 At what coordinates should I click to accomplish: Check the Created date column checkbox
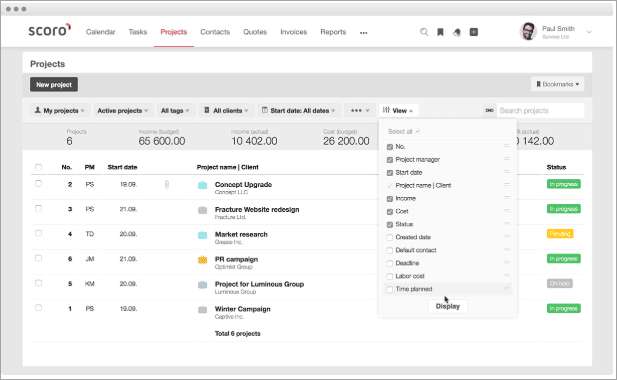390,237
